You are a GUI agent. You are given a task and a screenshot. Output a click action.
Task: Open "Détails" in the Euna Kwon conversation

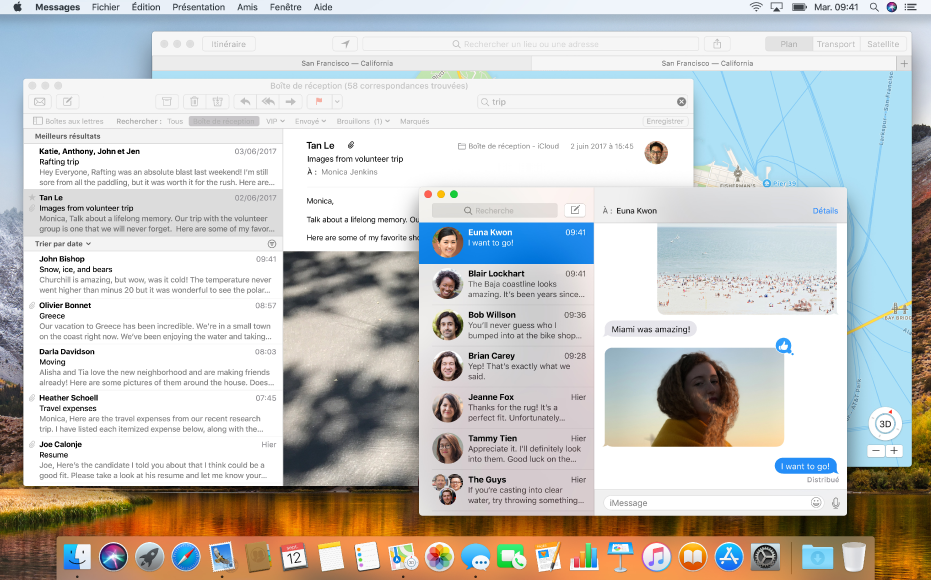pos(825,210)
